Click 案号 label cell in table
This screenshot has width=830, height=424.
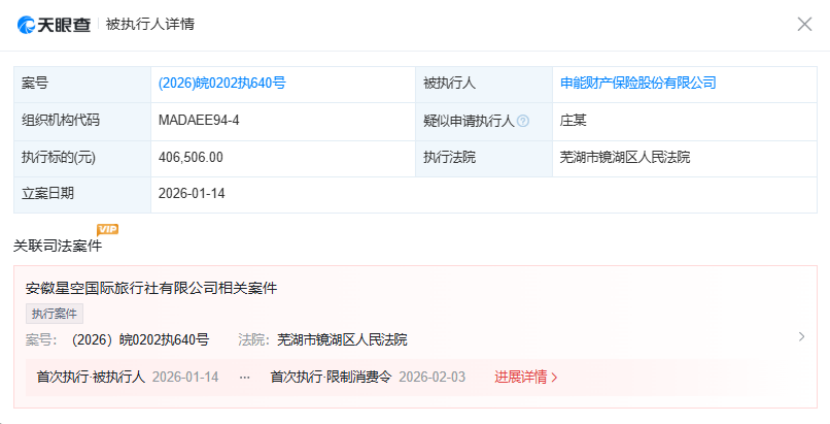[82, 84]
